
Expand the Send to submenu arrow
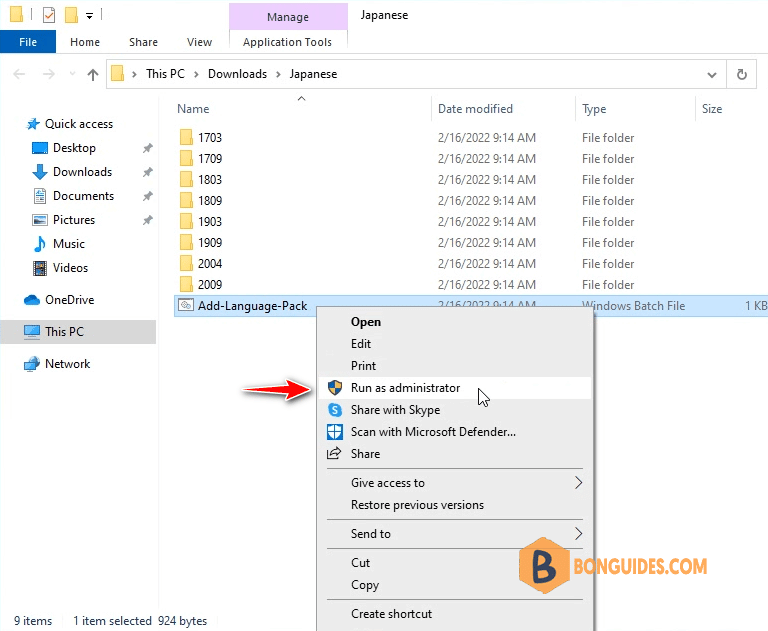578,534
